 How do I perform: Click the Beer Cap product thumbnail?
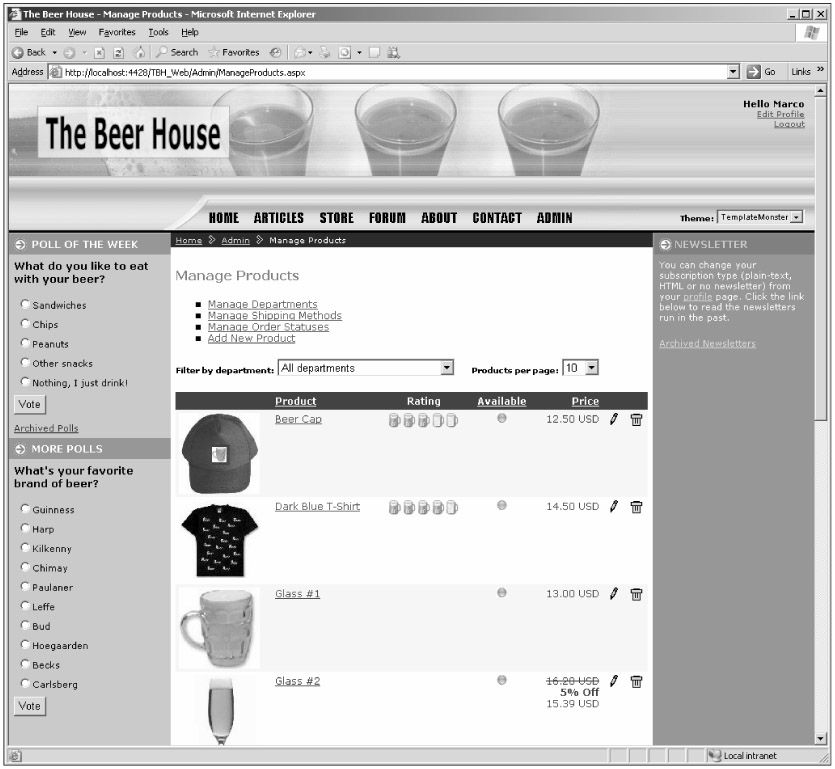tap(219, 452)
